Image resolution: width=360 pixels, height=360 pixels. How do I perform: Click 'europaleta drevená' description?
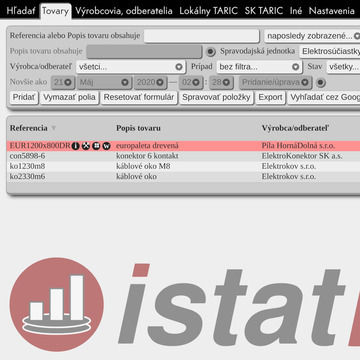(x=147, y=146)
